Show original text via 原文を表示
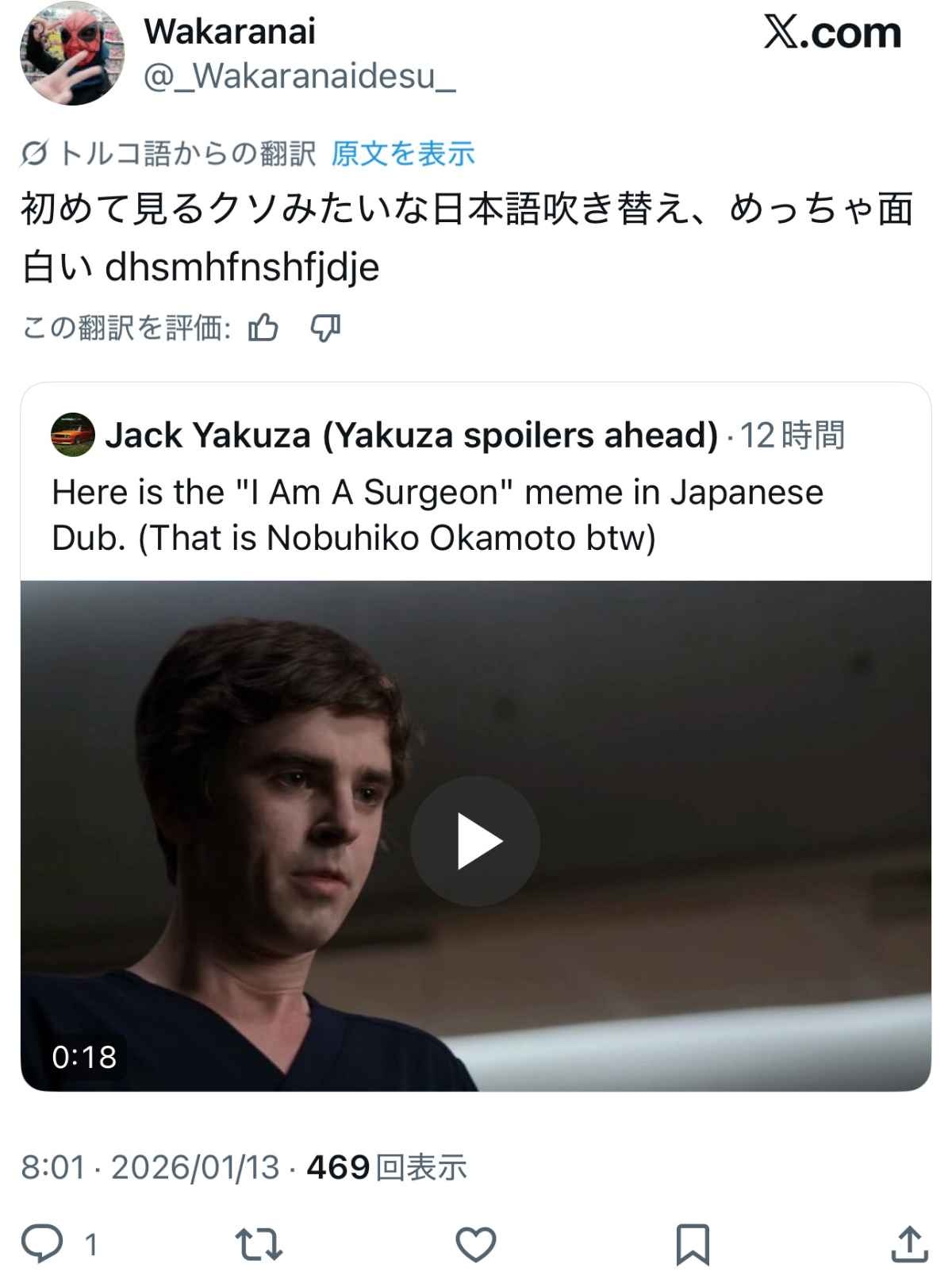 (x=403, y=153)
